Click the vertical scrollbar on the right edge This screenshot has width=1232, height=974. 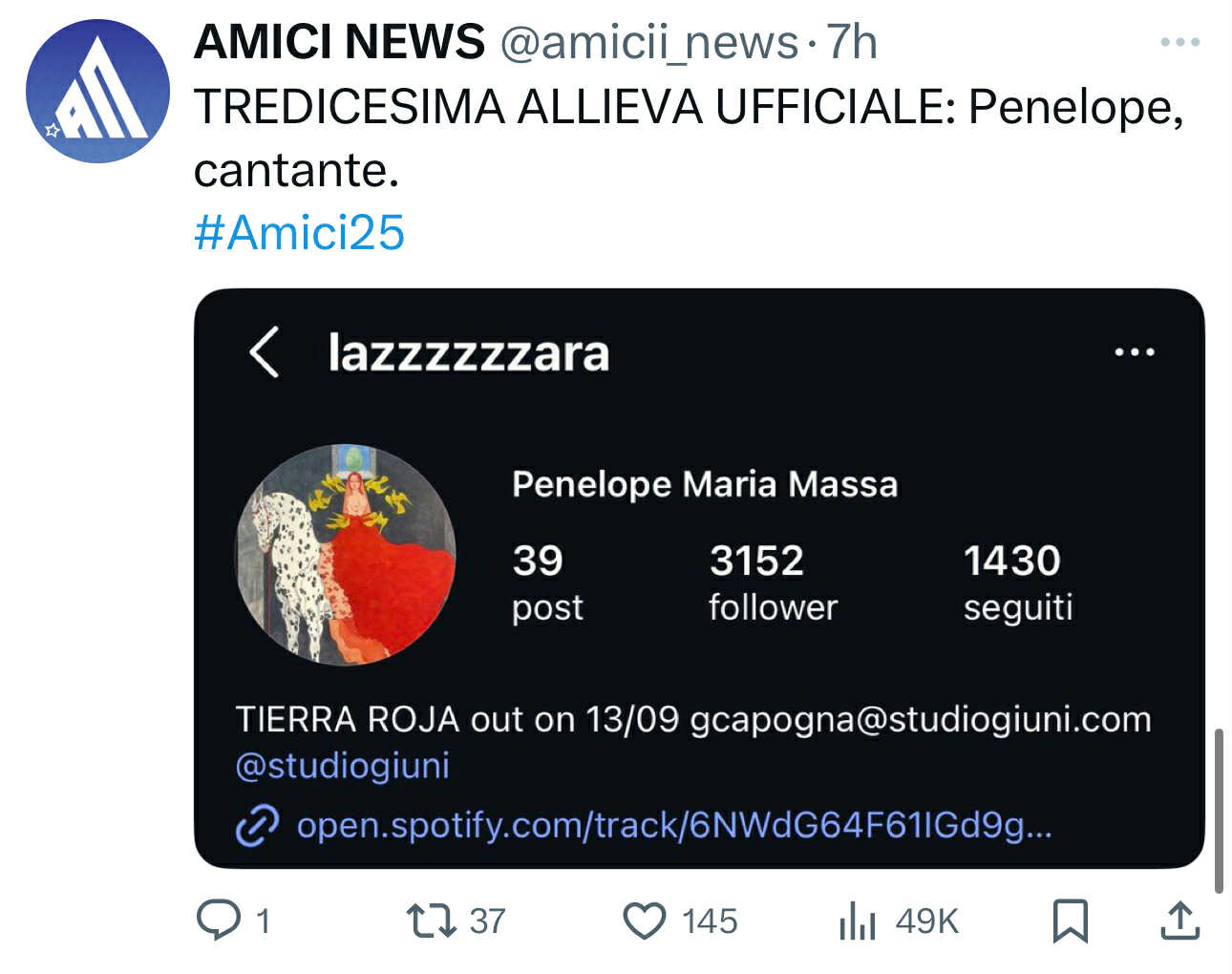point(1219,811)
